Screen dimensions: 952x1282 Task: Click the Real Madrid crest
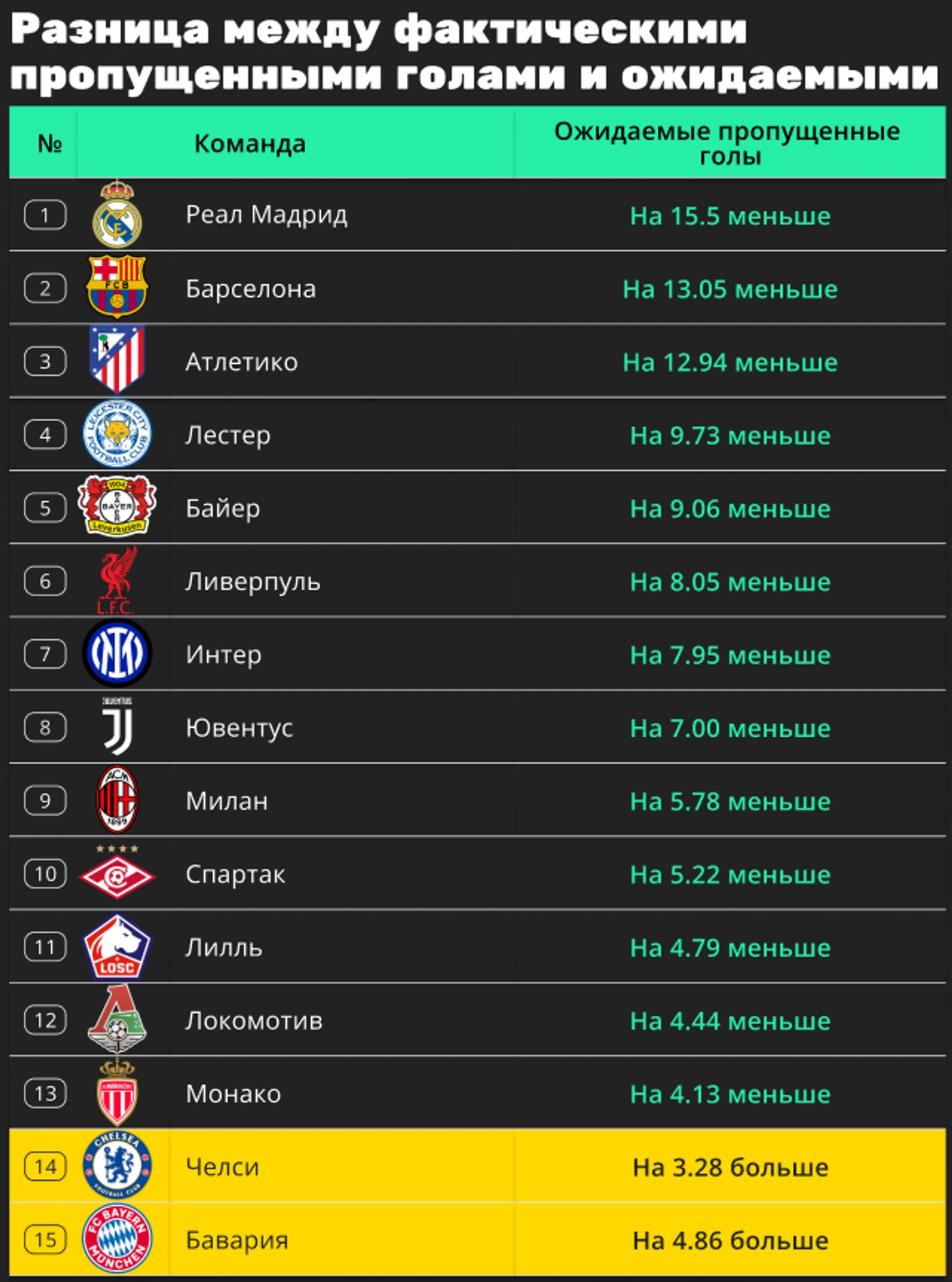[117, 215]
